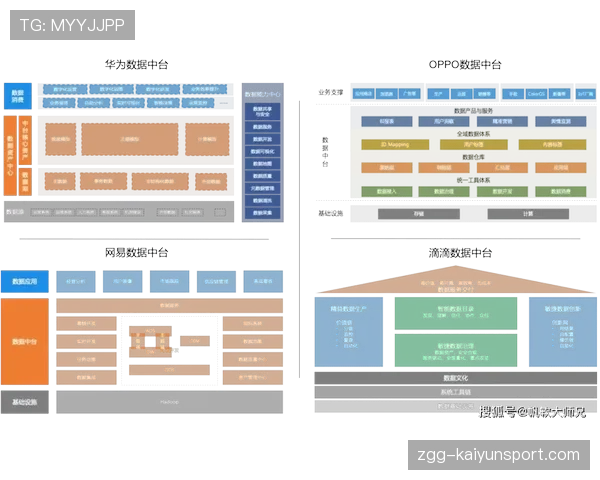
Task: Select the 数据可视化 block
Action: pos(262,152)
